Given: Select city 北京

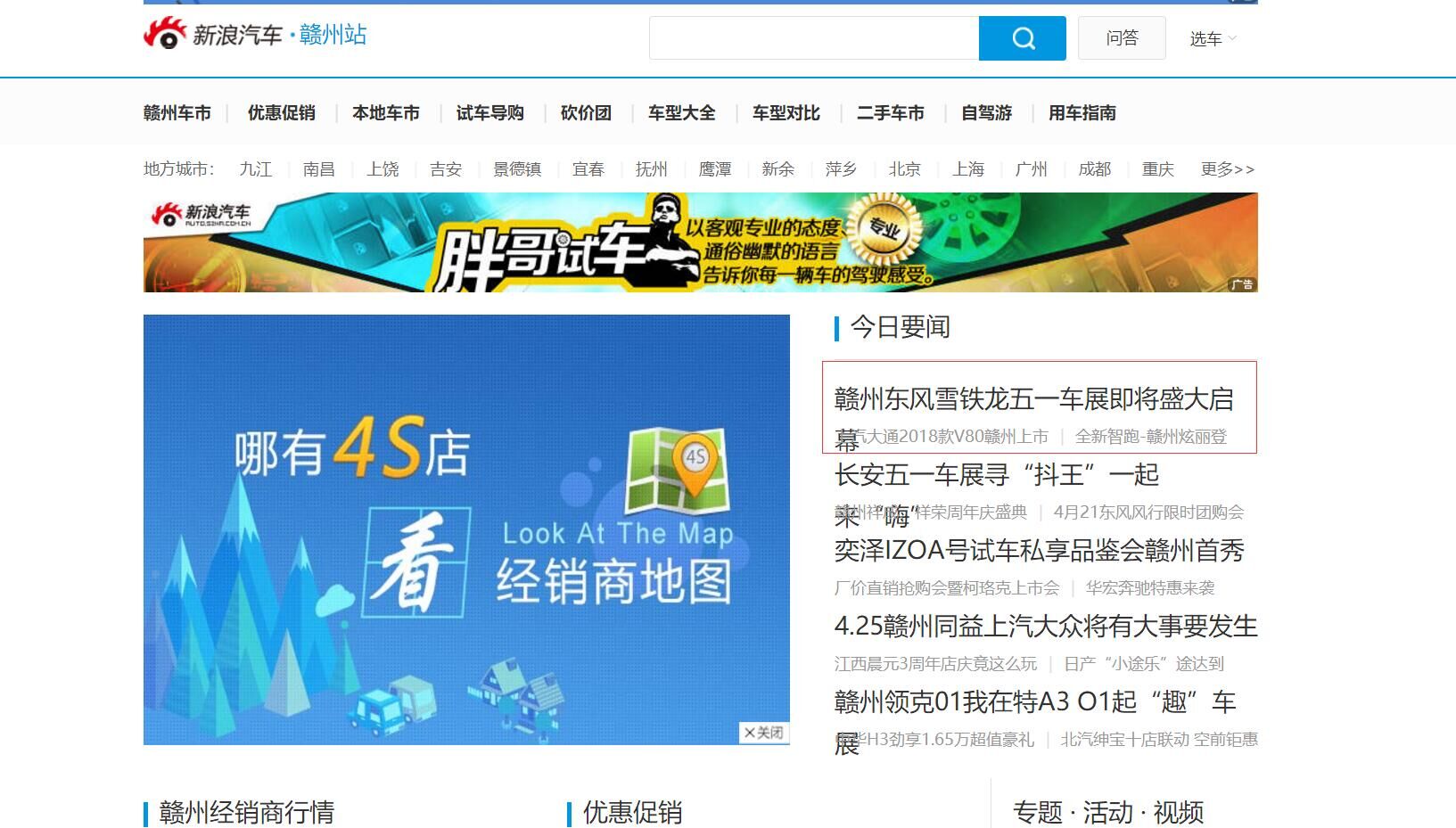Looking at the screenshot, I should (904, 169).
